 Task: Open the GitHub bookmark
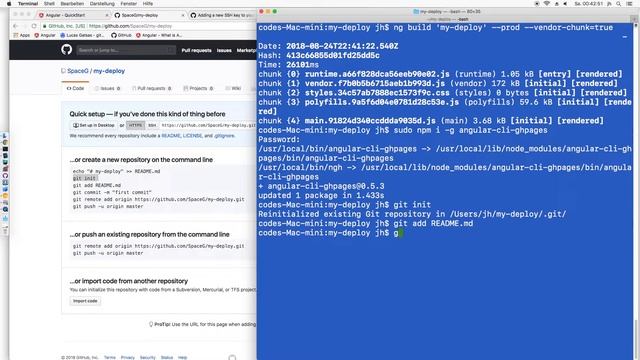tap(121, 35)
